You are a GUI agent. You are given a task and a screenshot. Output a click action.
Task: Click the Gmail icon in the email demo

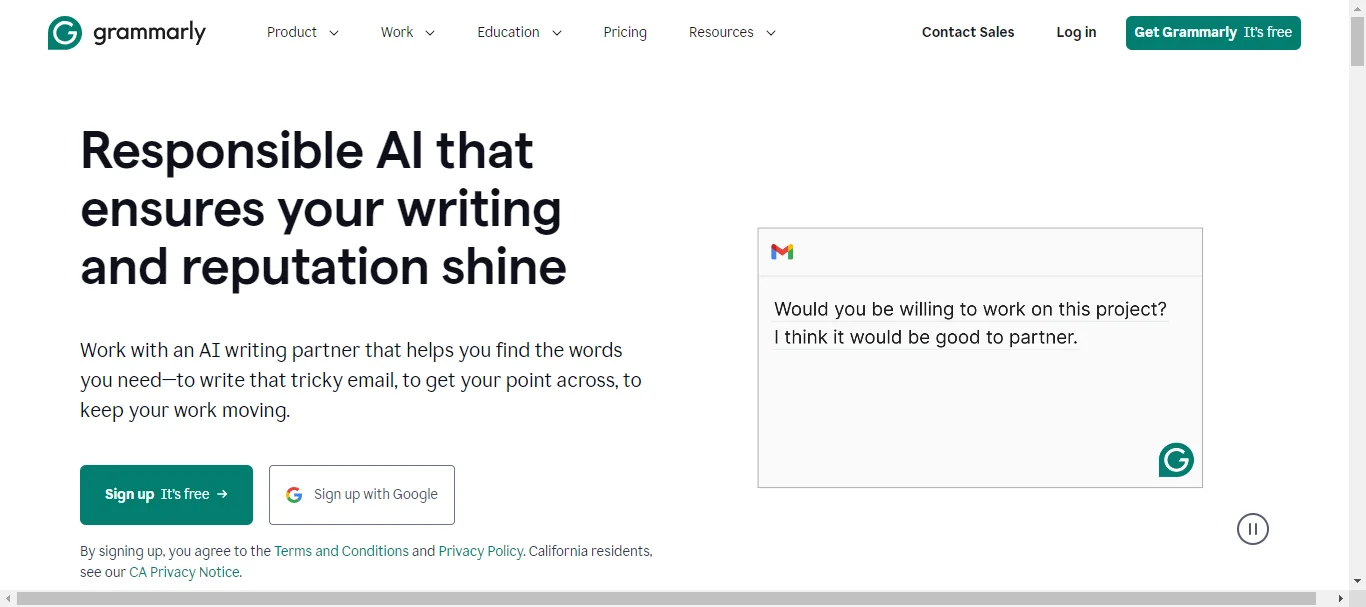[782, 252]
